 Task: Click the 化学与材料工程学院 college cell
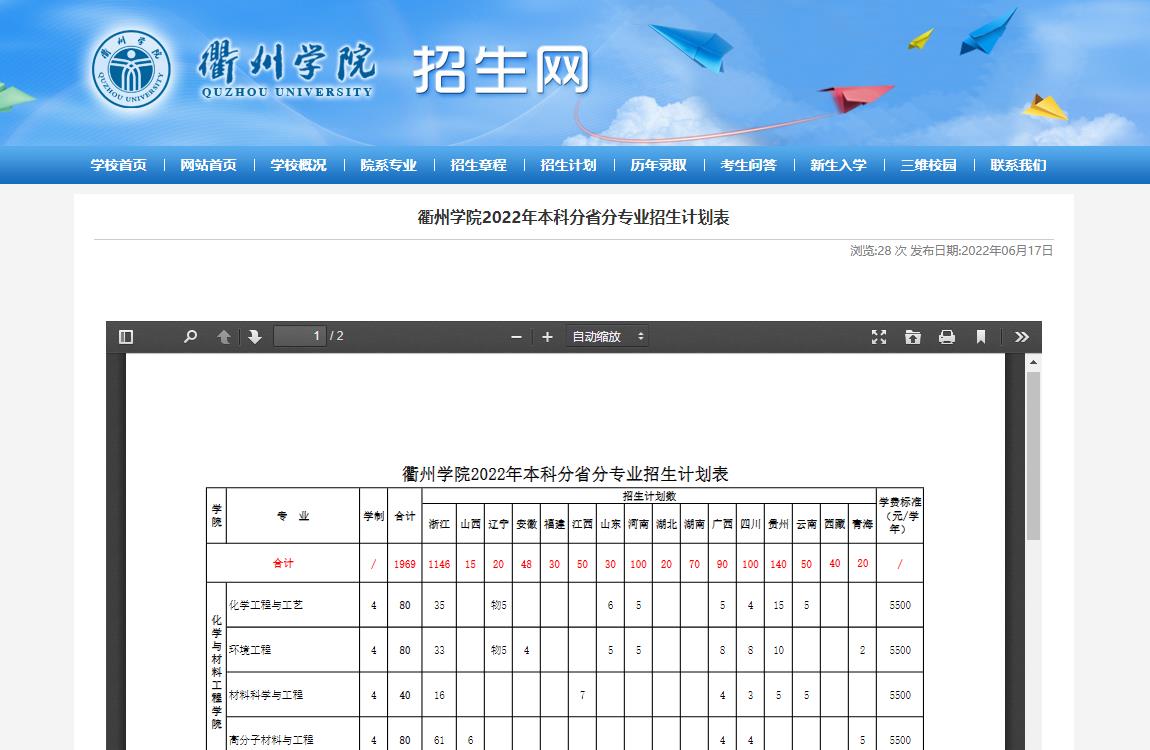(x=216, y=667)
